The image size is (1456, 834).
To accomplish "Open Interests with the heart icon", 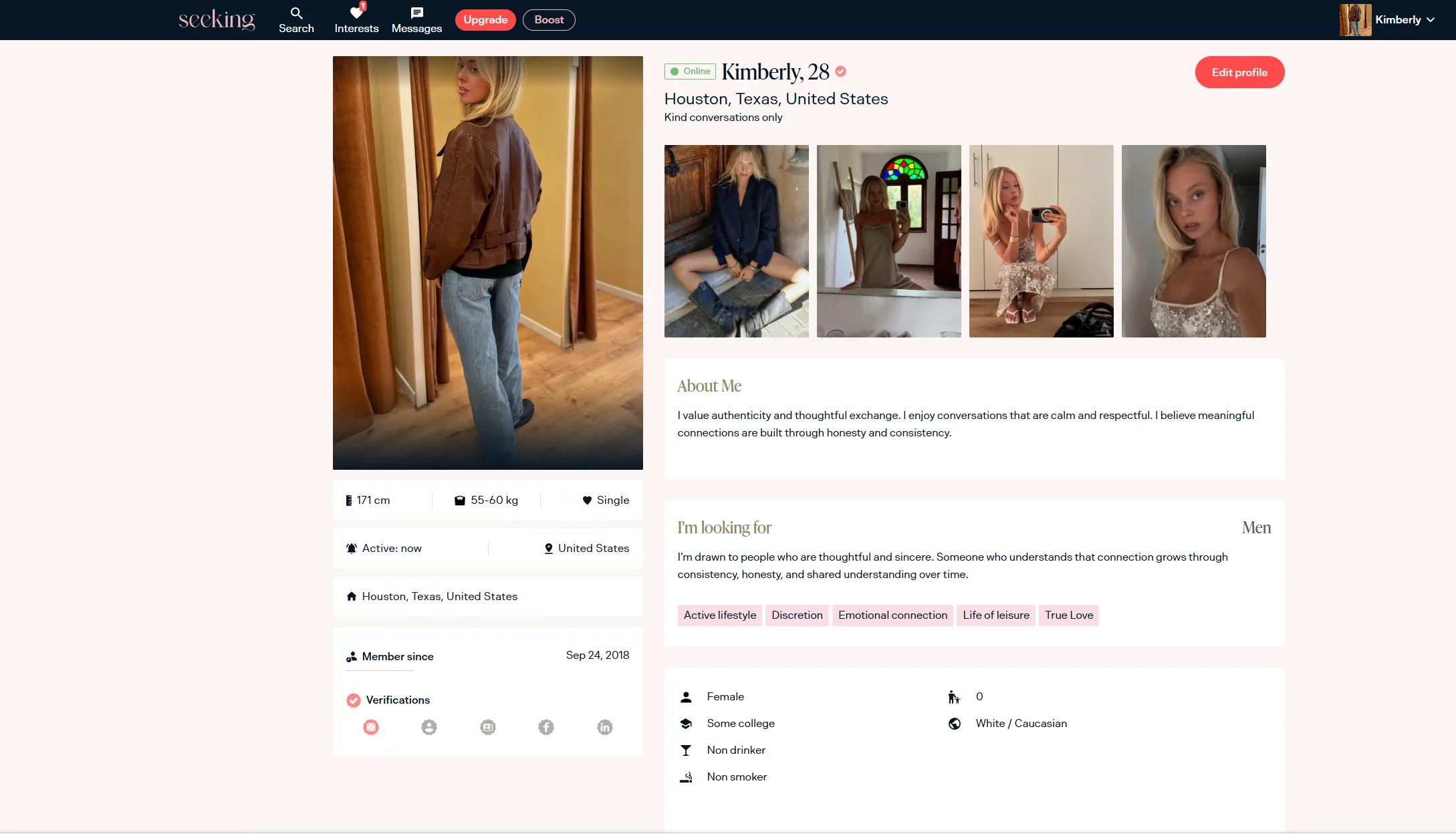I will (x=356, y=20).
